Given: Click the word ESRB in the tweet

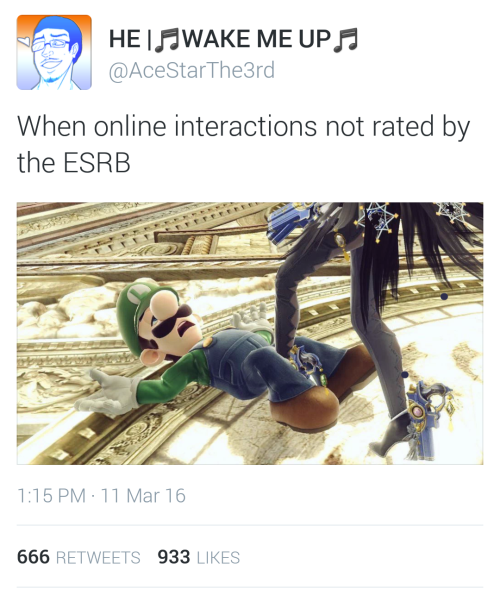Looking at the screenshot, I should (x=97, y=163).
